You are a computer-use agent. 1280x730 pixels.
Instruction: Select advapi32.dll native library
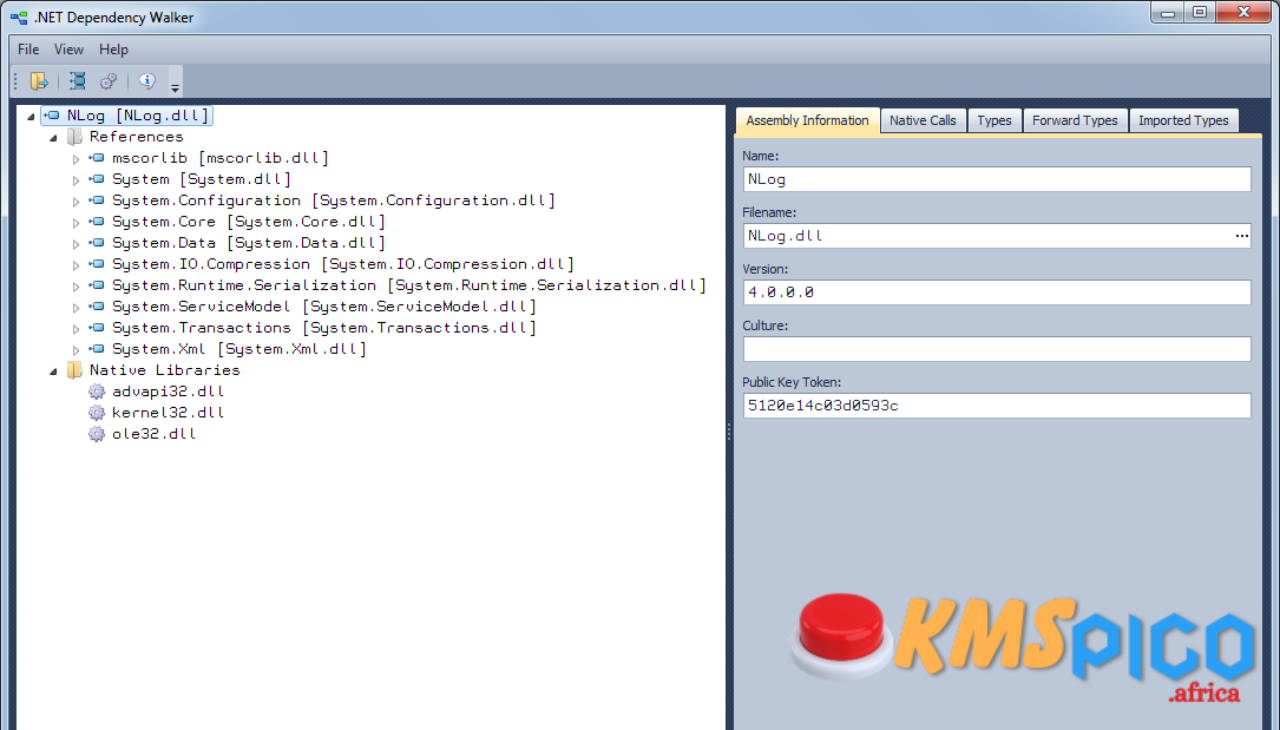[168, 391]
